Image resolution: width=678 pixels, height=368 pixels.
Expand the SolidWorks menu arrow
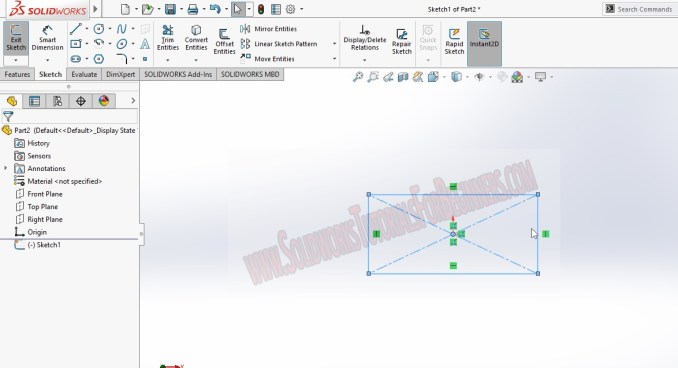tap(95, 9)
